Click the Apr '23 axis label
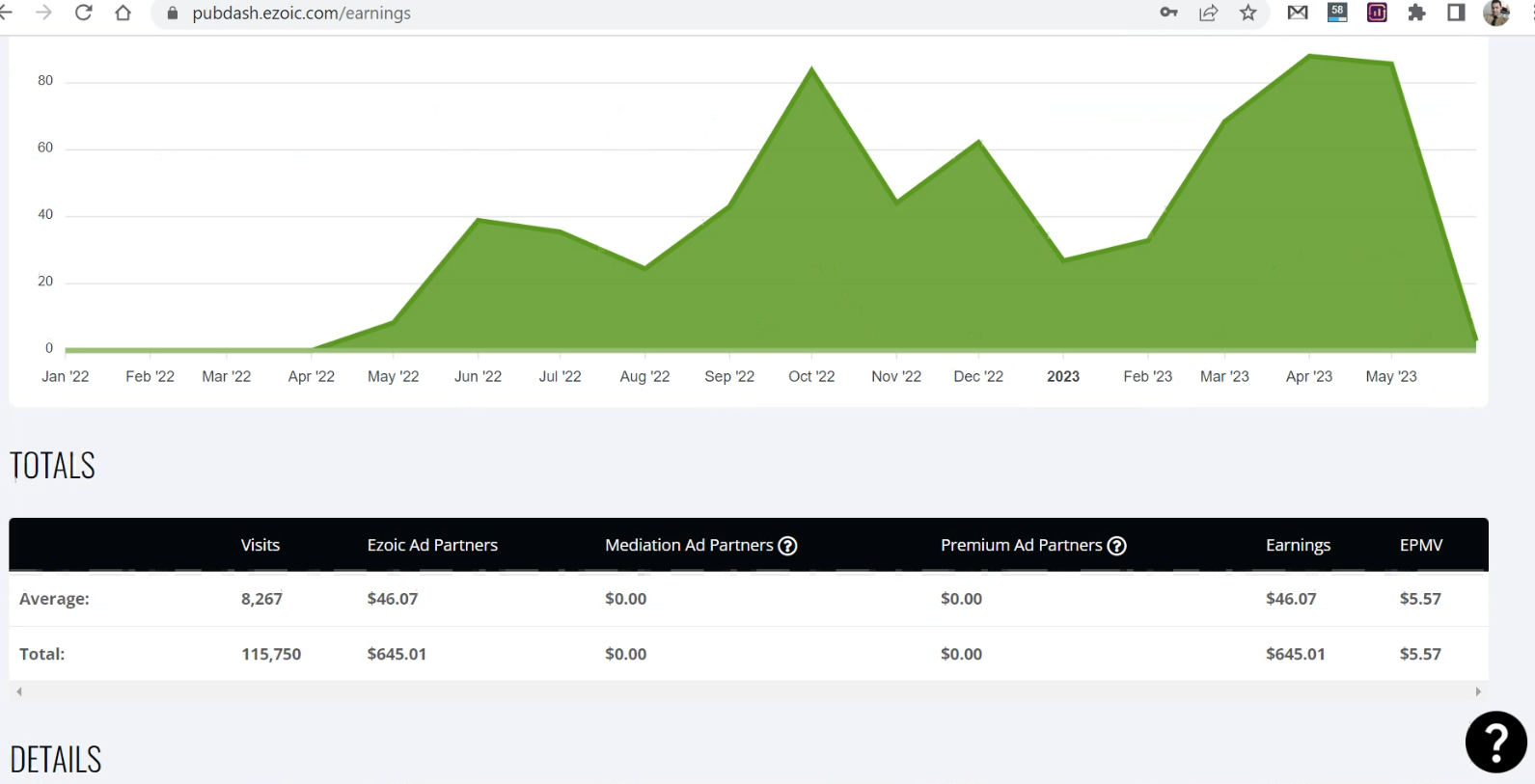 1309,376
